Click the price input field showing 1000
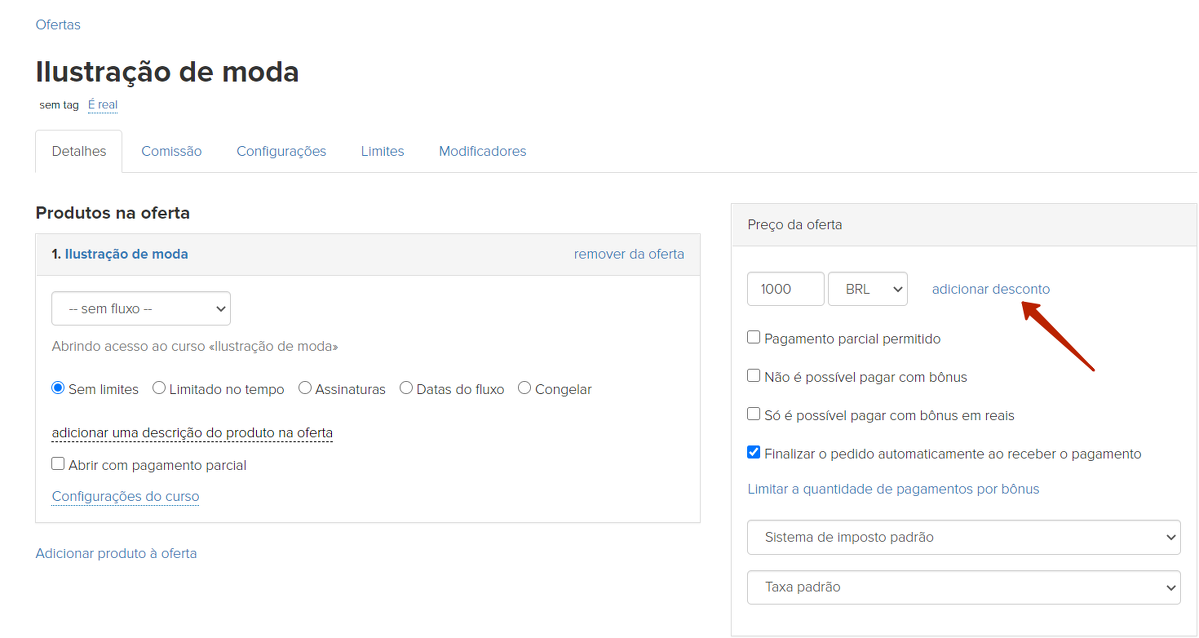Image resolution: width=1199 pixels, height=638 pixels. click(x=785, y=289)
